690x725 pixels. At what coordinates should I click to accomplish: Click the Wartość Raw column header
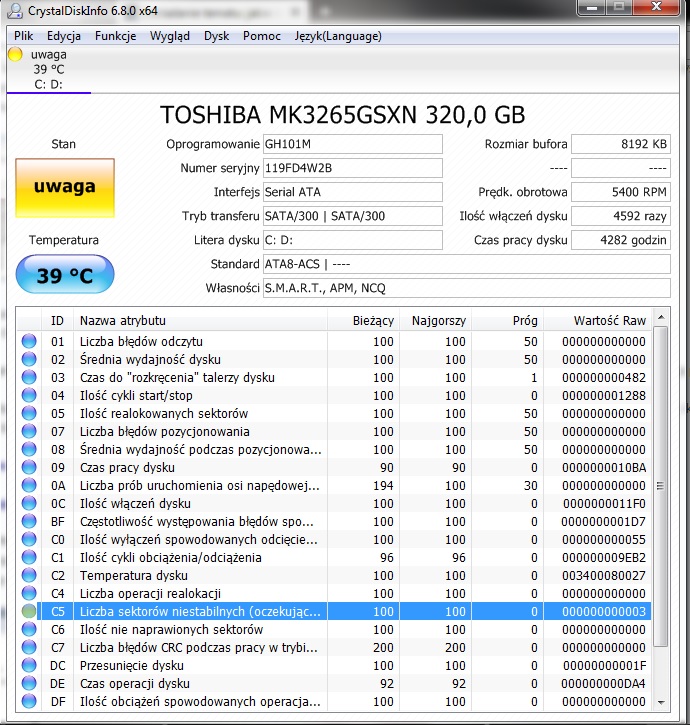pos(598,320)
